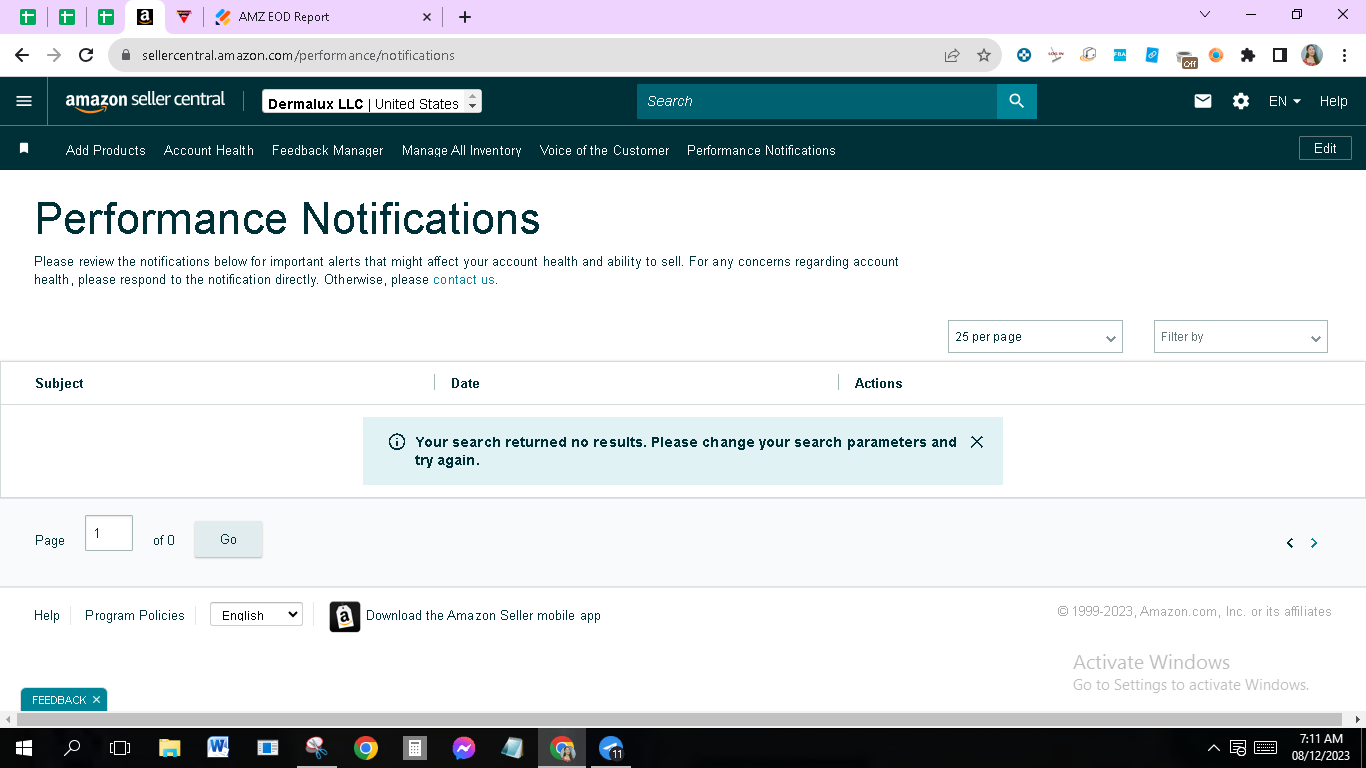This screenshot has width=1366, height=768.
Task: Open the Chrome three-dot menu
Action: tap(1345, 56)
